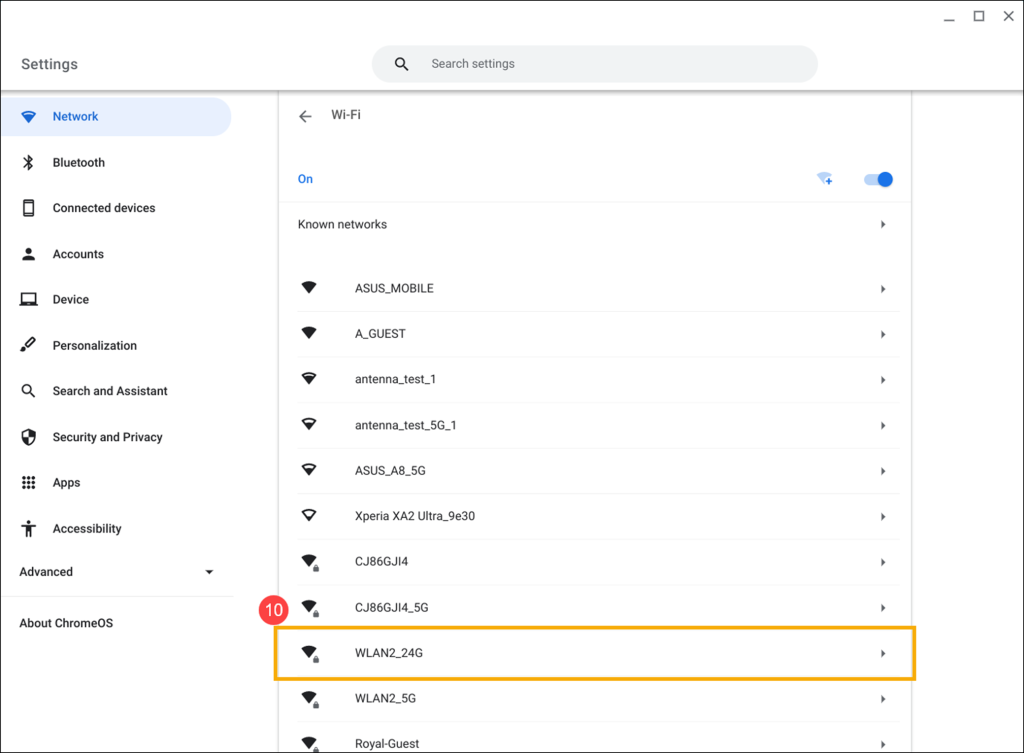Click the ASUS_MOBILE signal strength icon

point(309,287)
